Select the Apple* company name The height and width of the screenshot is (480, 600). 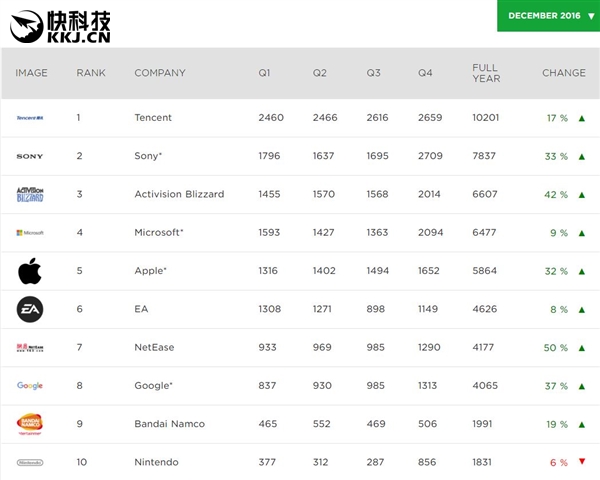[x=150, y=271]
